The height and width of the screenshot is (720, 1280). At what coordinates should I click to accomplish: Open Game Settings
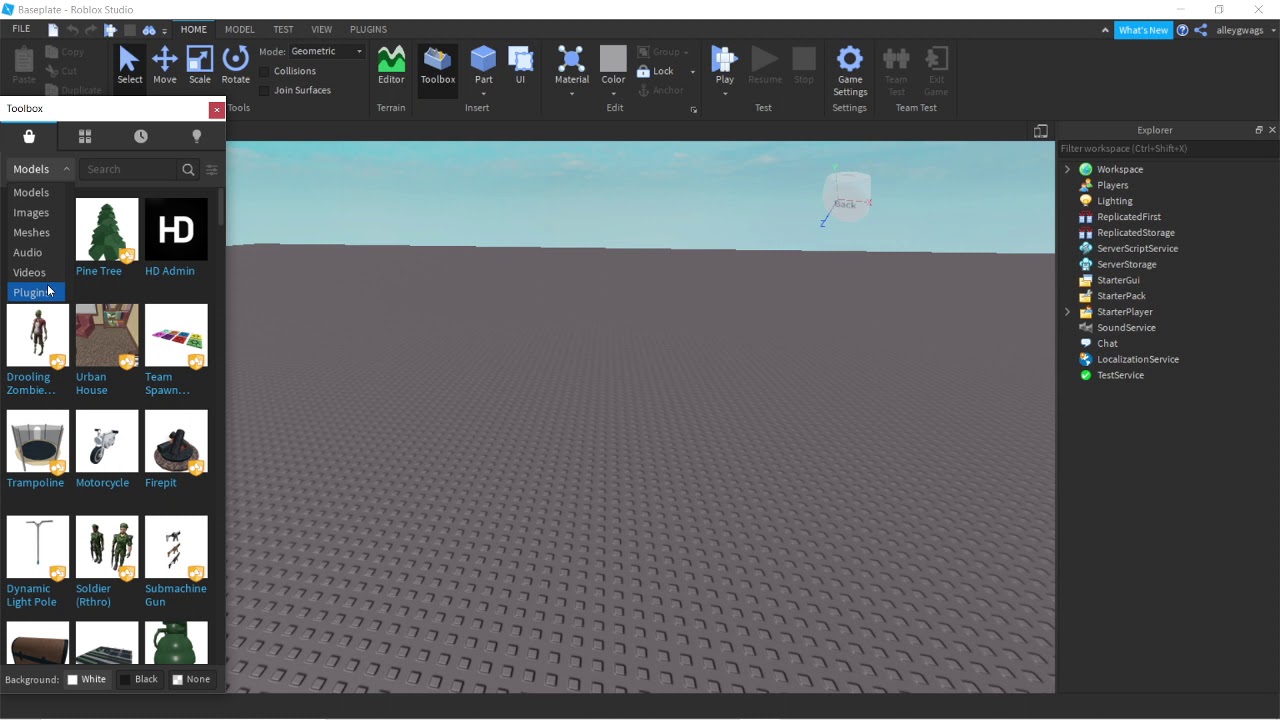[x=850, y=70]
